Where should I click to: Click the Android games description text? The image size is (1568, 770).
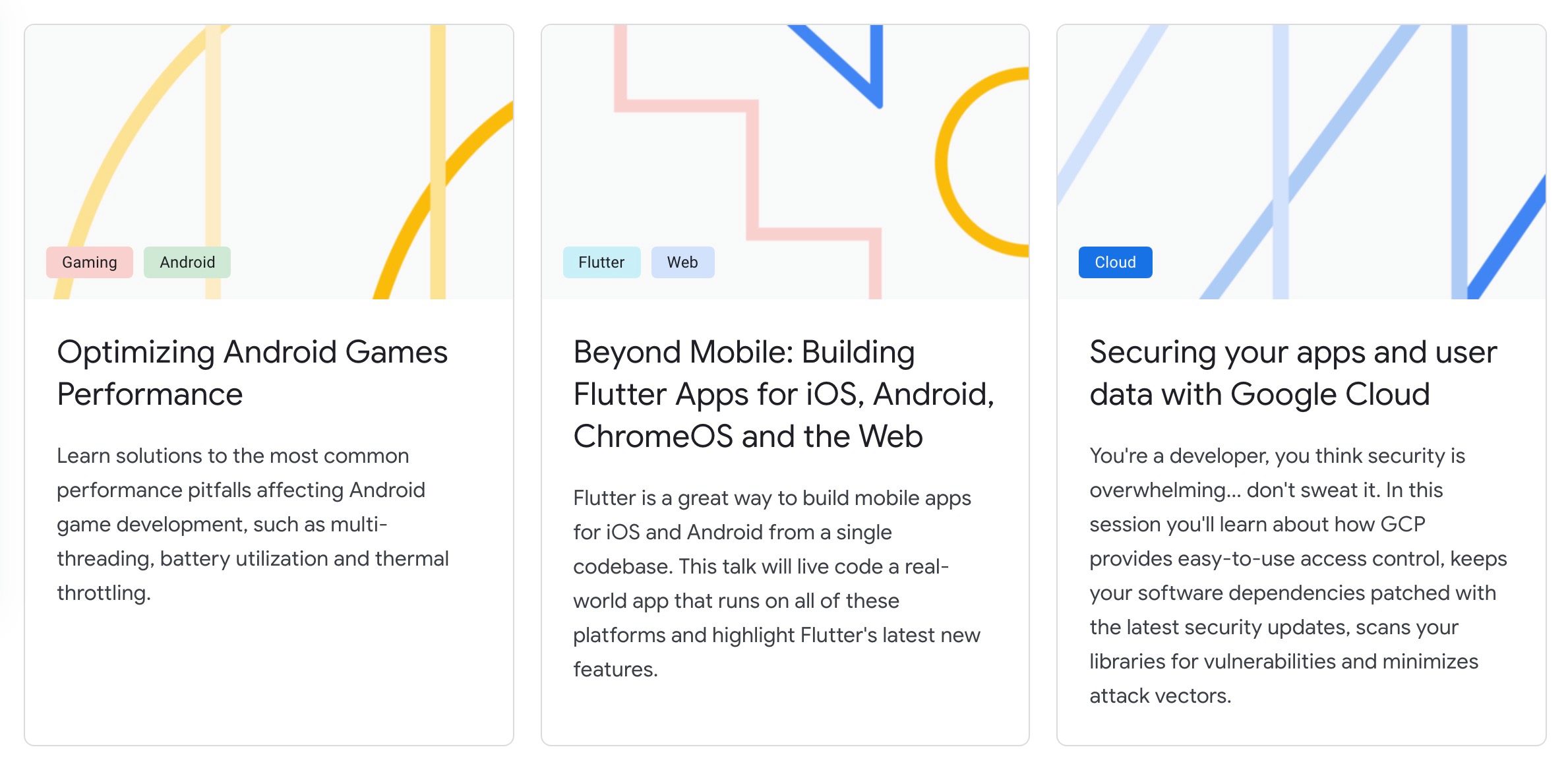(x=253, y=524)
